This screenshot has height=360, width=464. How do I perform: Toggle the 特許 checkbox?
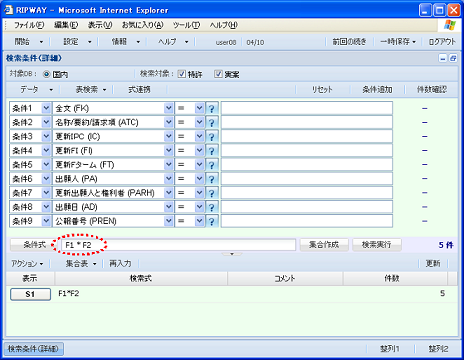[x=182, y=74]
